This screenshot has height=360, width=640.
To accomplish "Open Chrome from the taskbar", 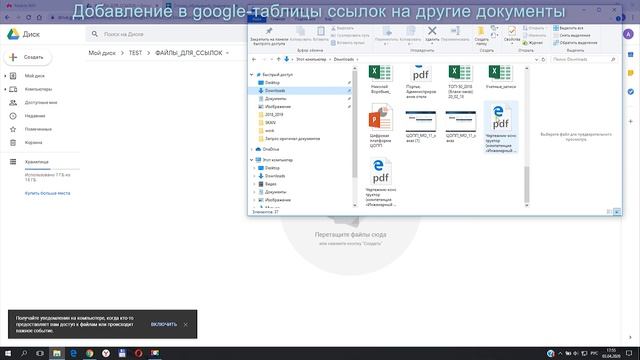I will click(89, 353).
